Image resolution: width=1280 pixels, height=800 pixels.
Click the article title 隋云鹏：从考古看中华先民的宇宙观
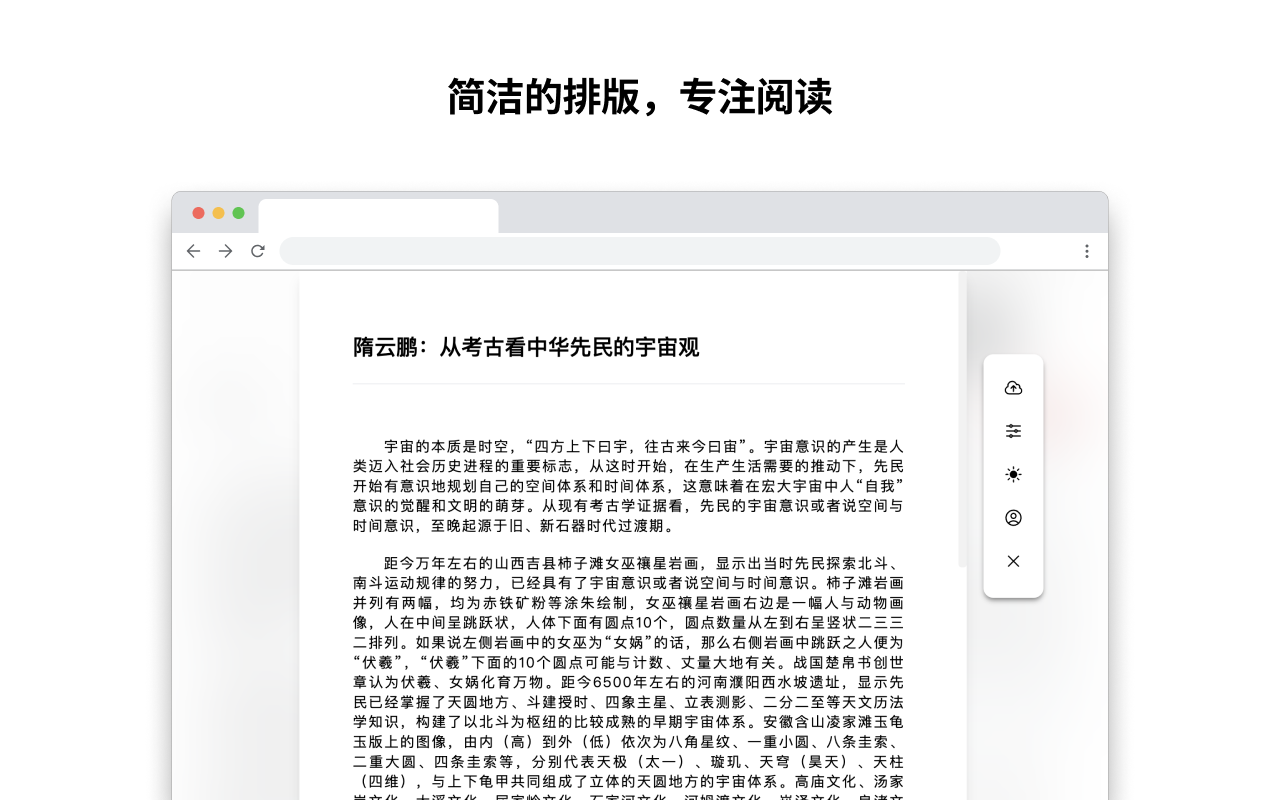point(526,347)
